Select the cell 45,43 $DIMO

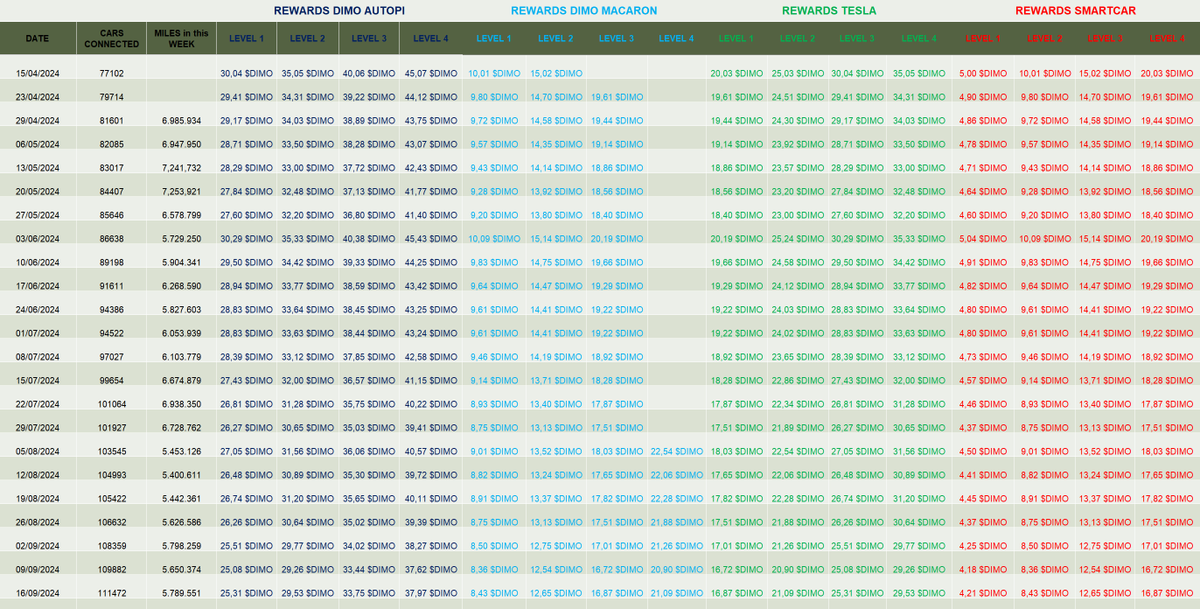[430, 239]
